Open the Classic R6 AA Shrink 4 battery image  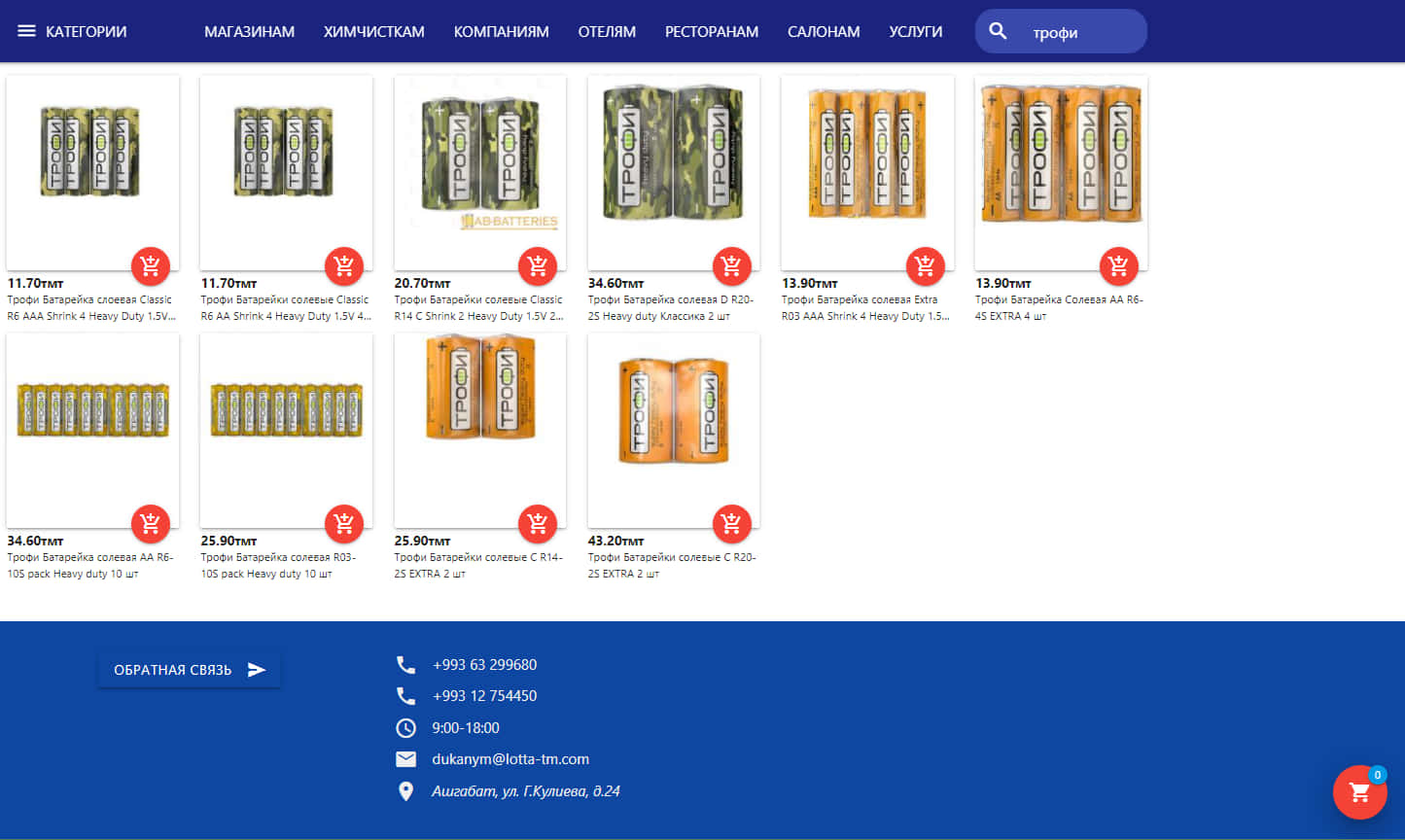click(286, 172)
